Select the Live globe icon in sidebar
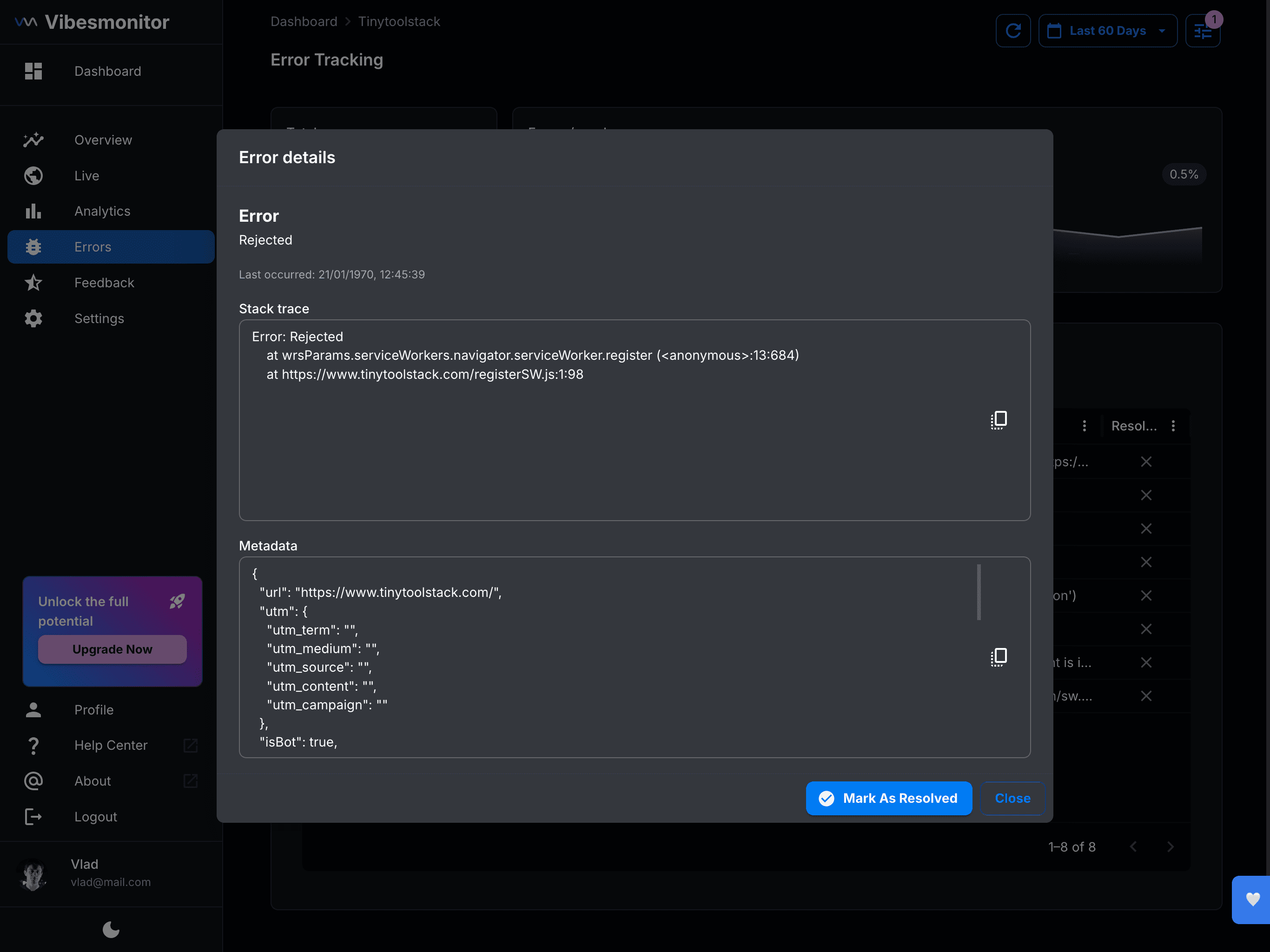Viewport: 1270px width, 952px height. (x=33, y=176)
